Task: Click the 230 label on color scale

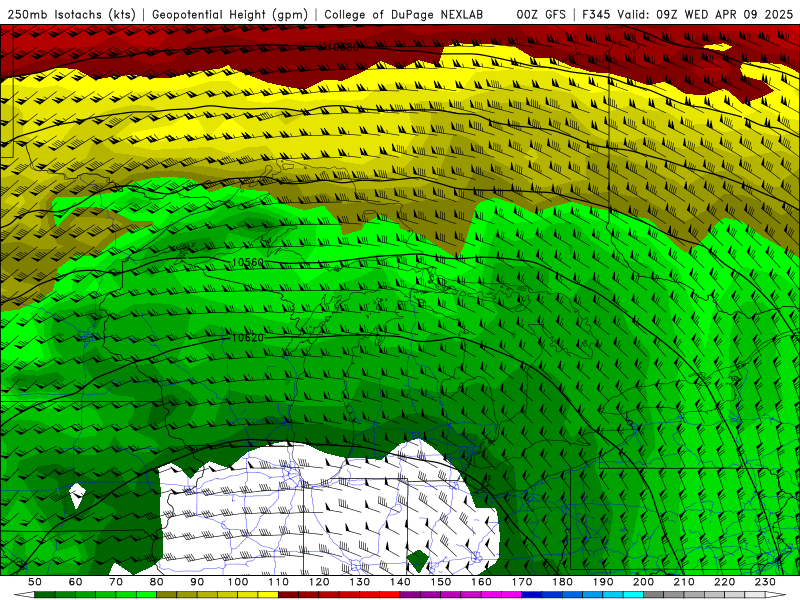Action: [x=765, y=582]
